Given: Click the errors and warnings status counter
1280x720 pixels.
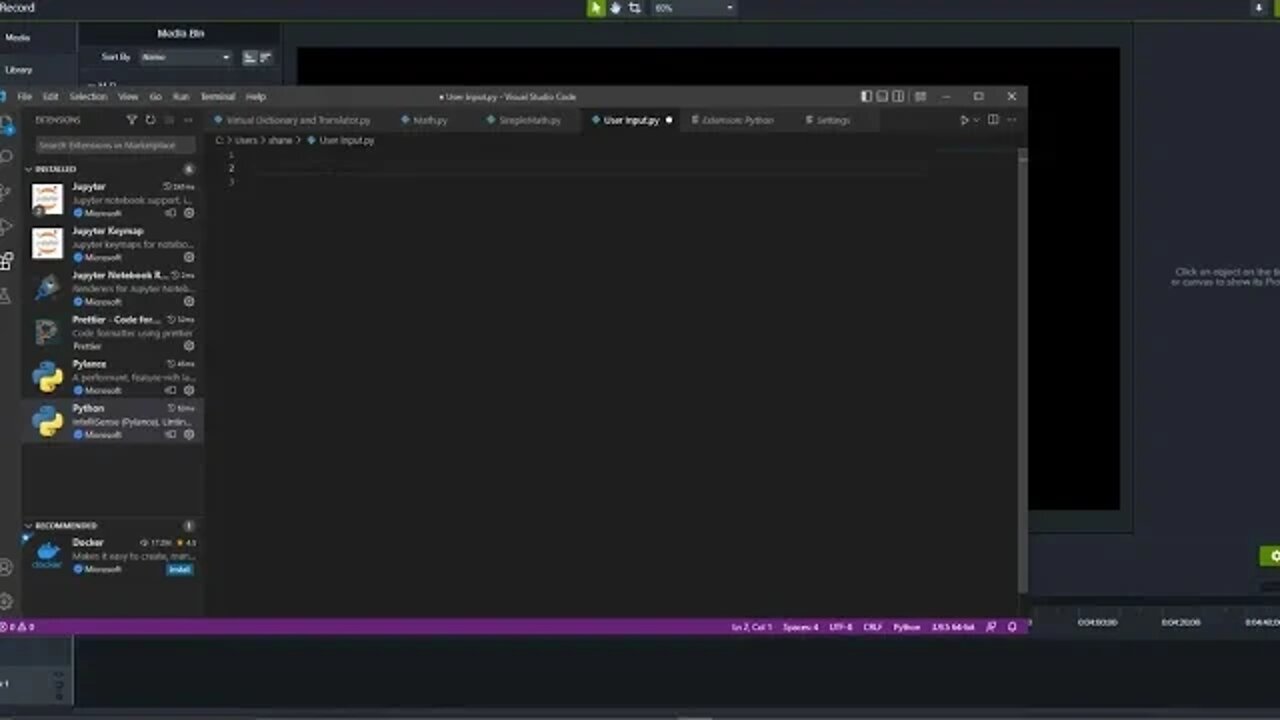Looking at the screenshot, I should (x=18, y=627).
